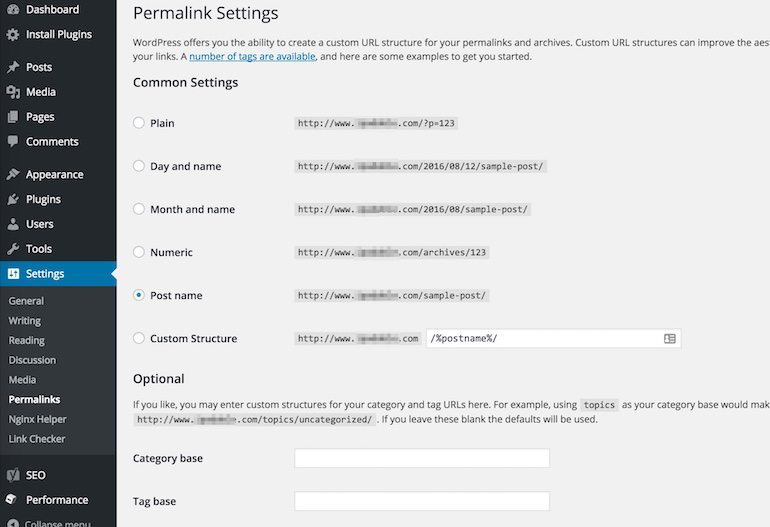Click the Posts pushpin icon
This screenshot has width=770, height=527.
(13, 67)
